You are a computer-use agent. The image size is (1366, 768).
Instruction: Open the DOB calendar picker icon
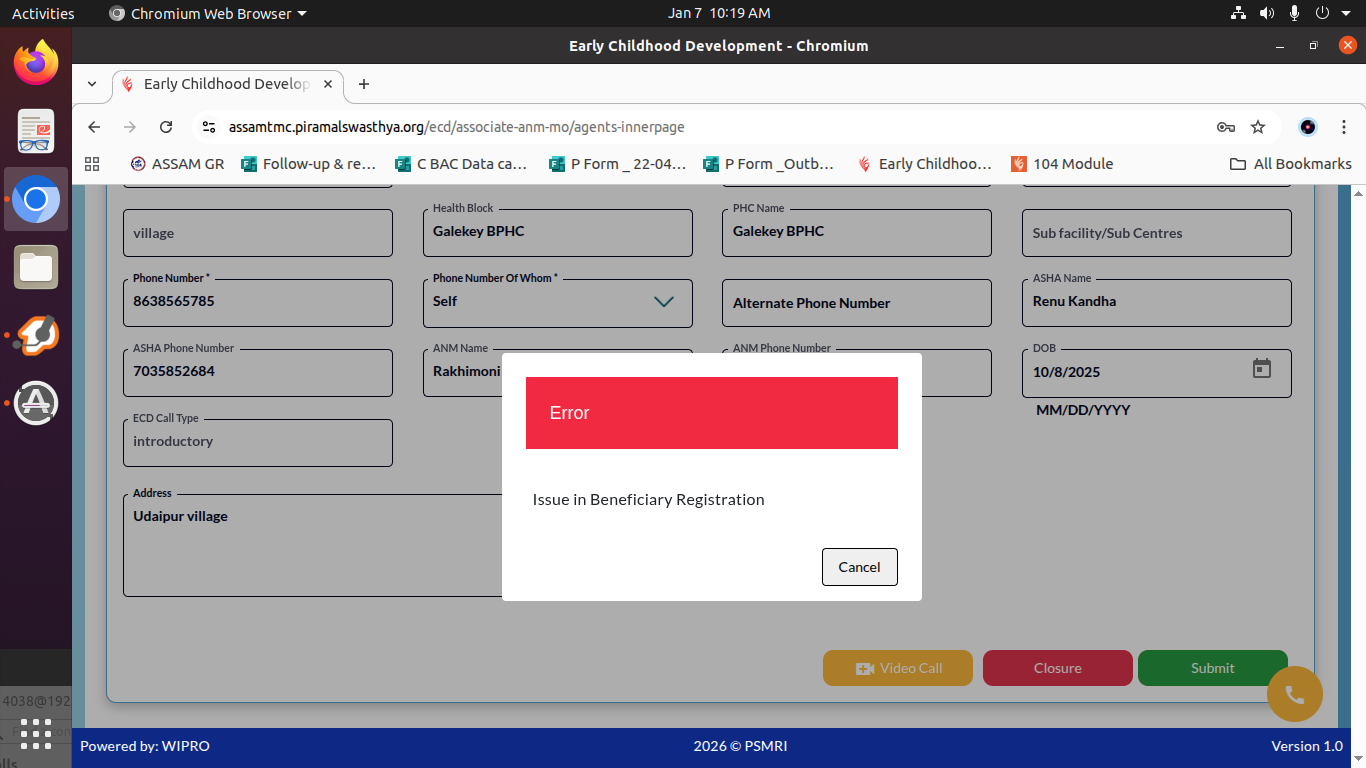[1261, 369]
